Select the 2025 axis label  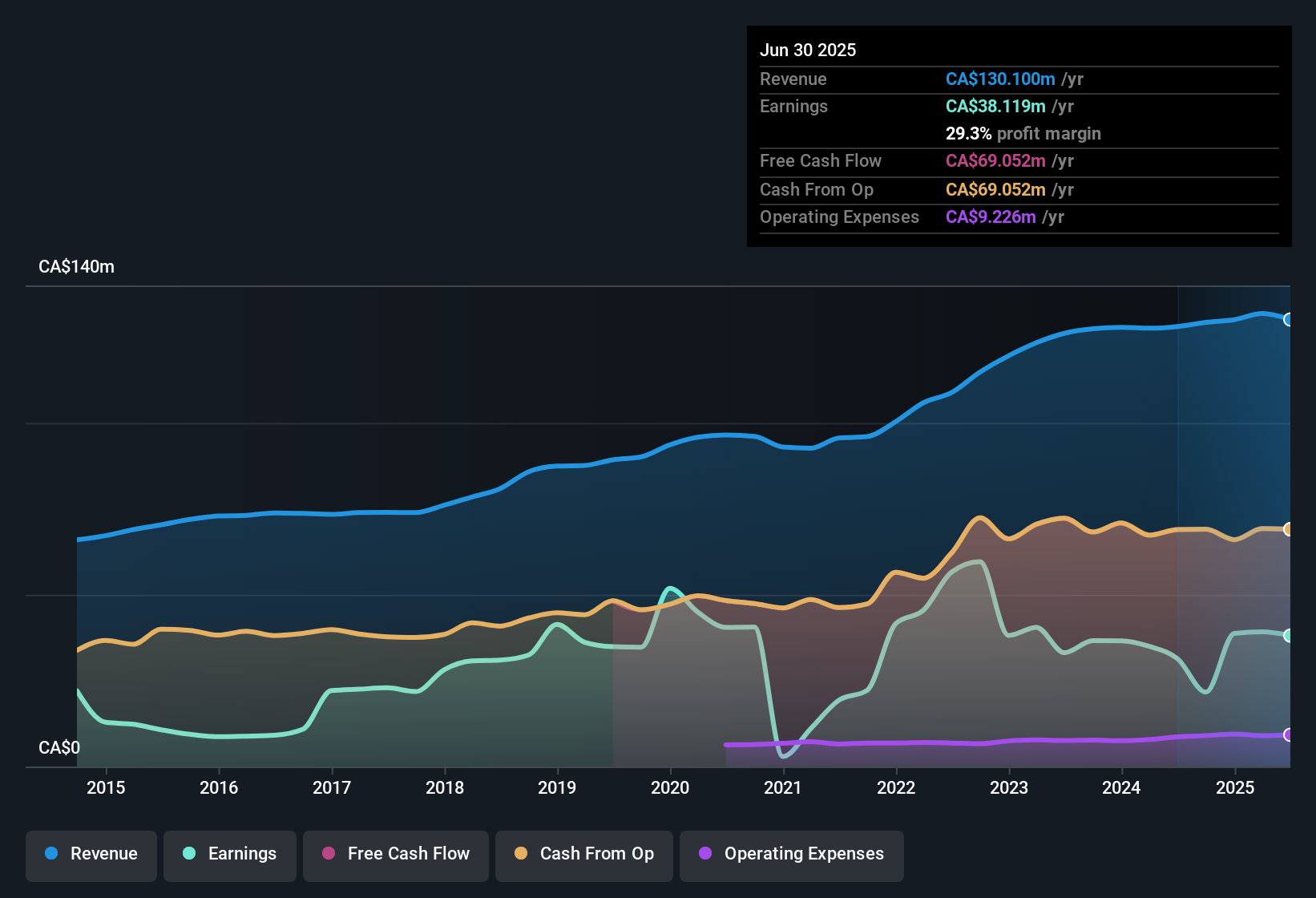pos(1235,787)
